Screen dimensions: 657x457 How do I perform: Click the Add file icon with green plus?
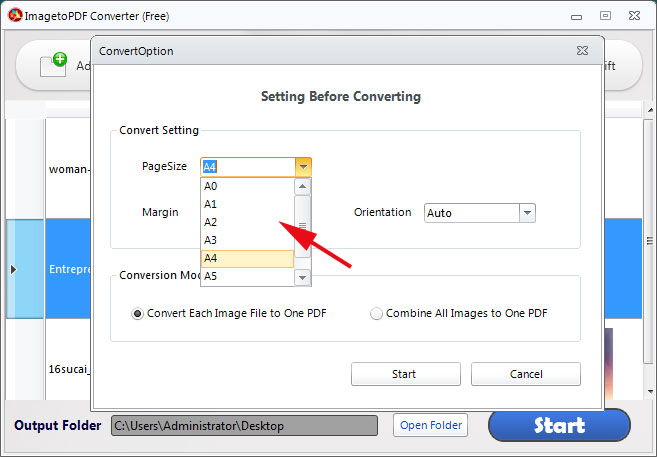[54, 65]
